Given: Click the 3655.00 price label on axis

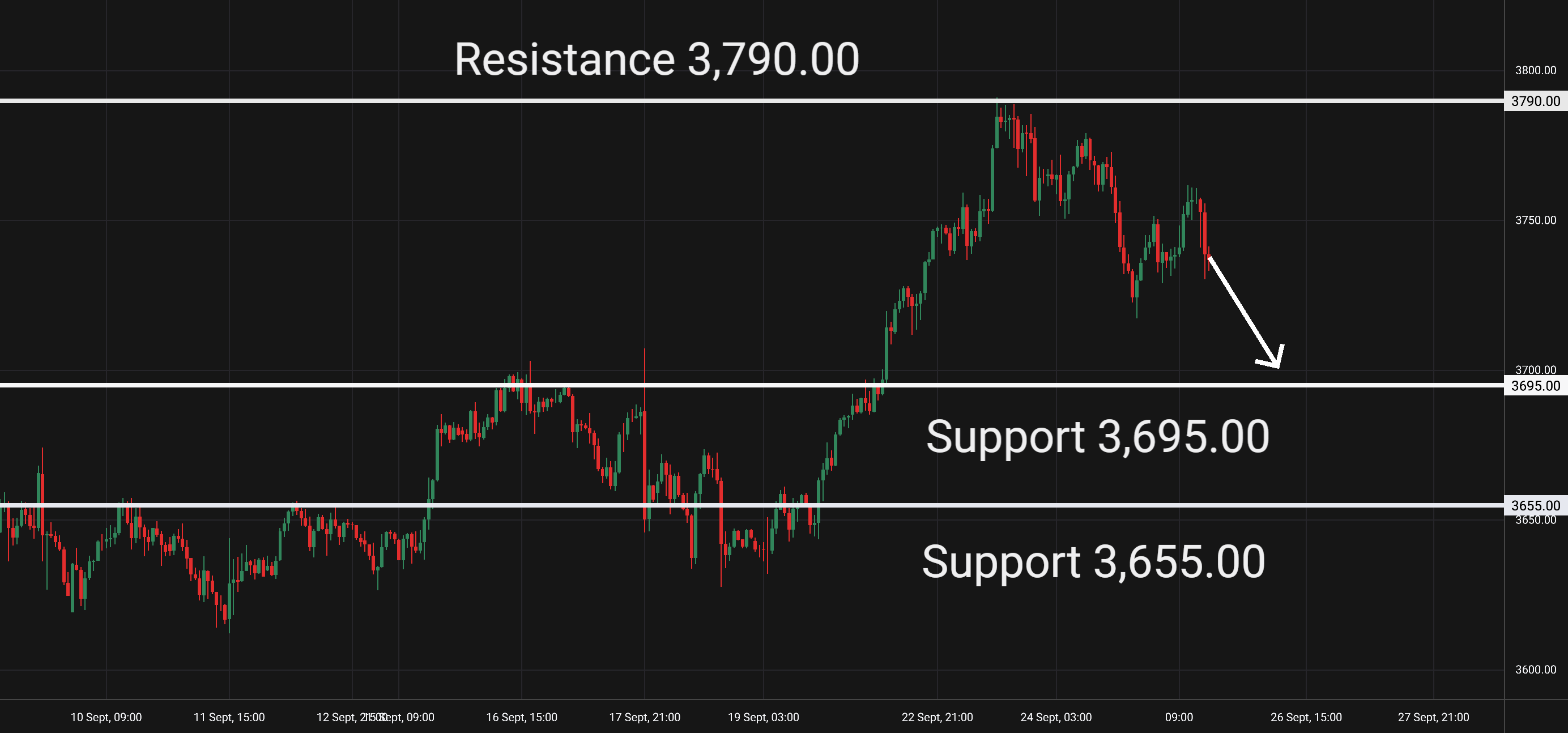Looking at the screenshot, I should point(1536,506).
